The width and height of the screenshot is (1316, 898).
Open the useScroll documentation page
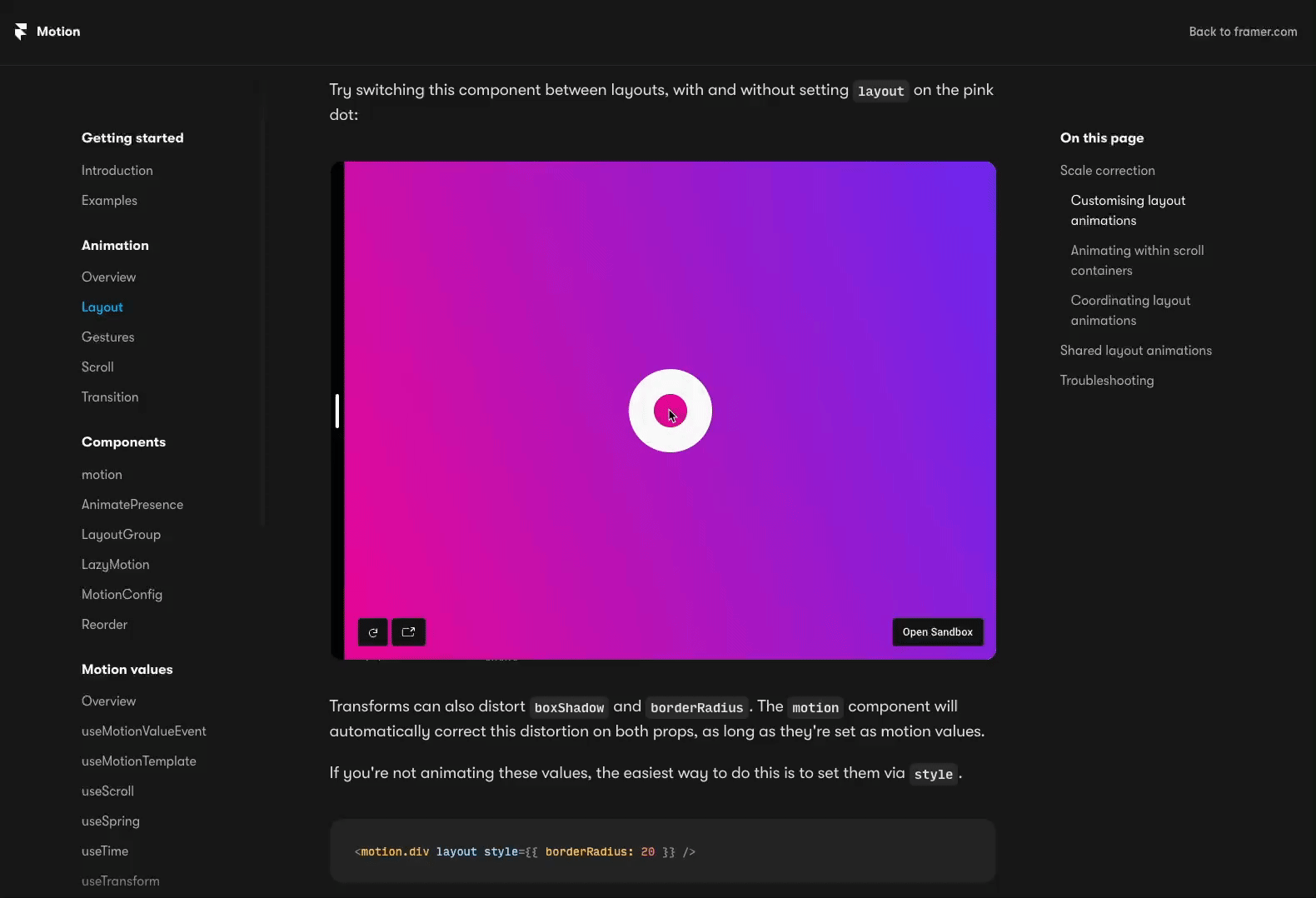click(107, 791)
